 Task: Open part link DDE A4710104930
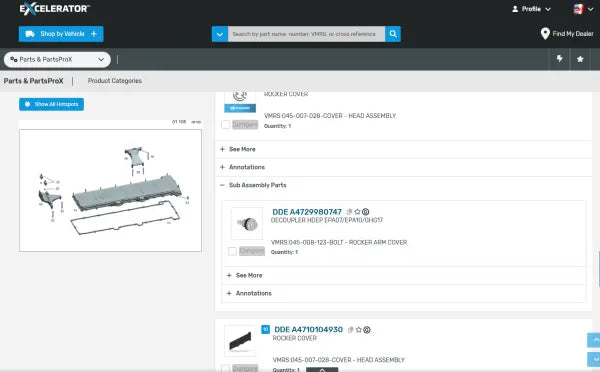tap(308, 330)
